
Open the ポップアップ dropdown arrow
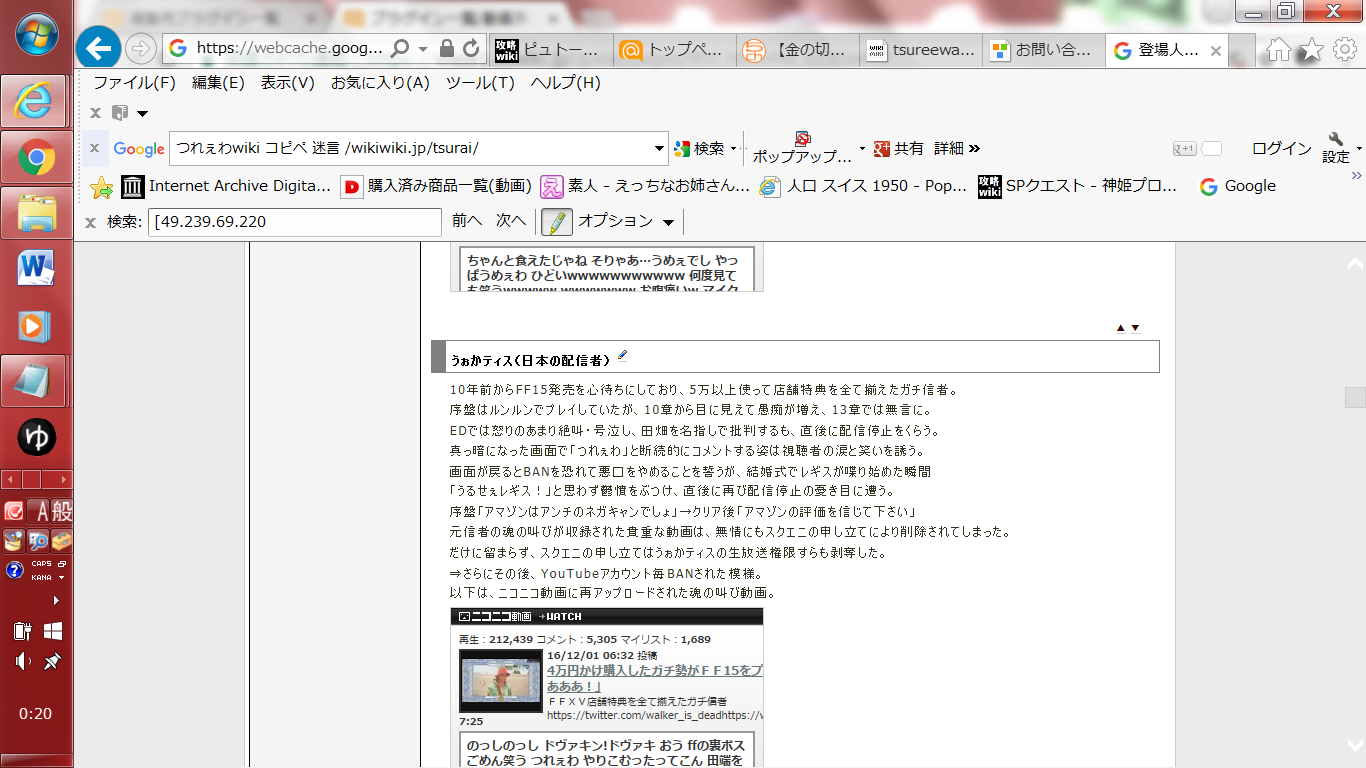click(862, 148)
